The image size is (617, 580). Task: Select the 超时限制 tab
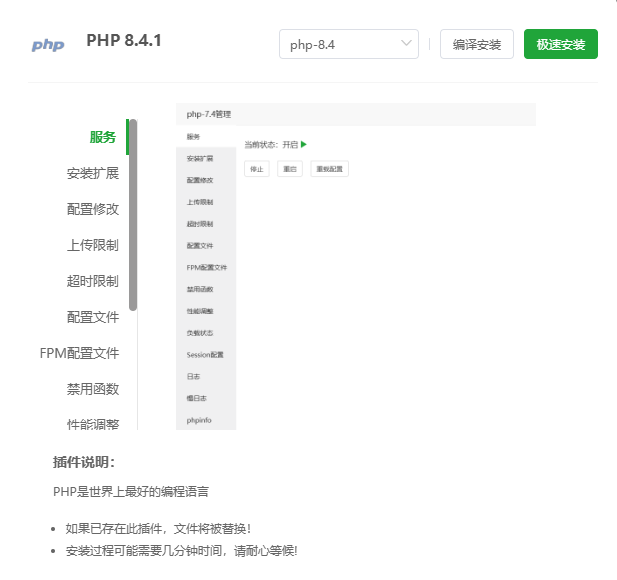click(x=93, y=281)
